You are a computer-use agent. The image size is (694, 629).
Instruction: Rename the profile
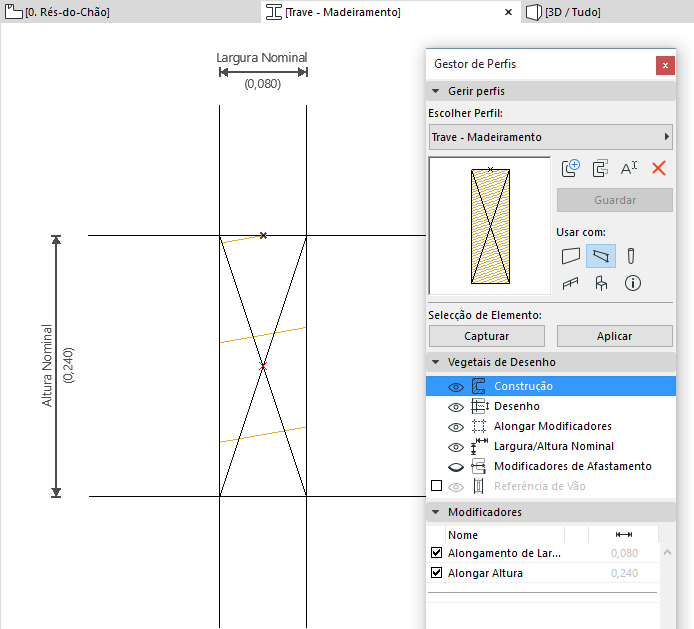click(x=629, y=169)
